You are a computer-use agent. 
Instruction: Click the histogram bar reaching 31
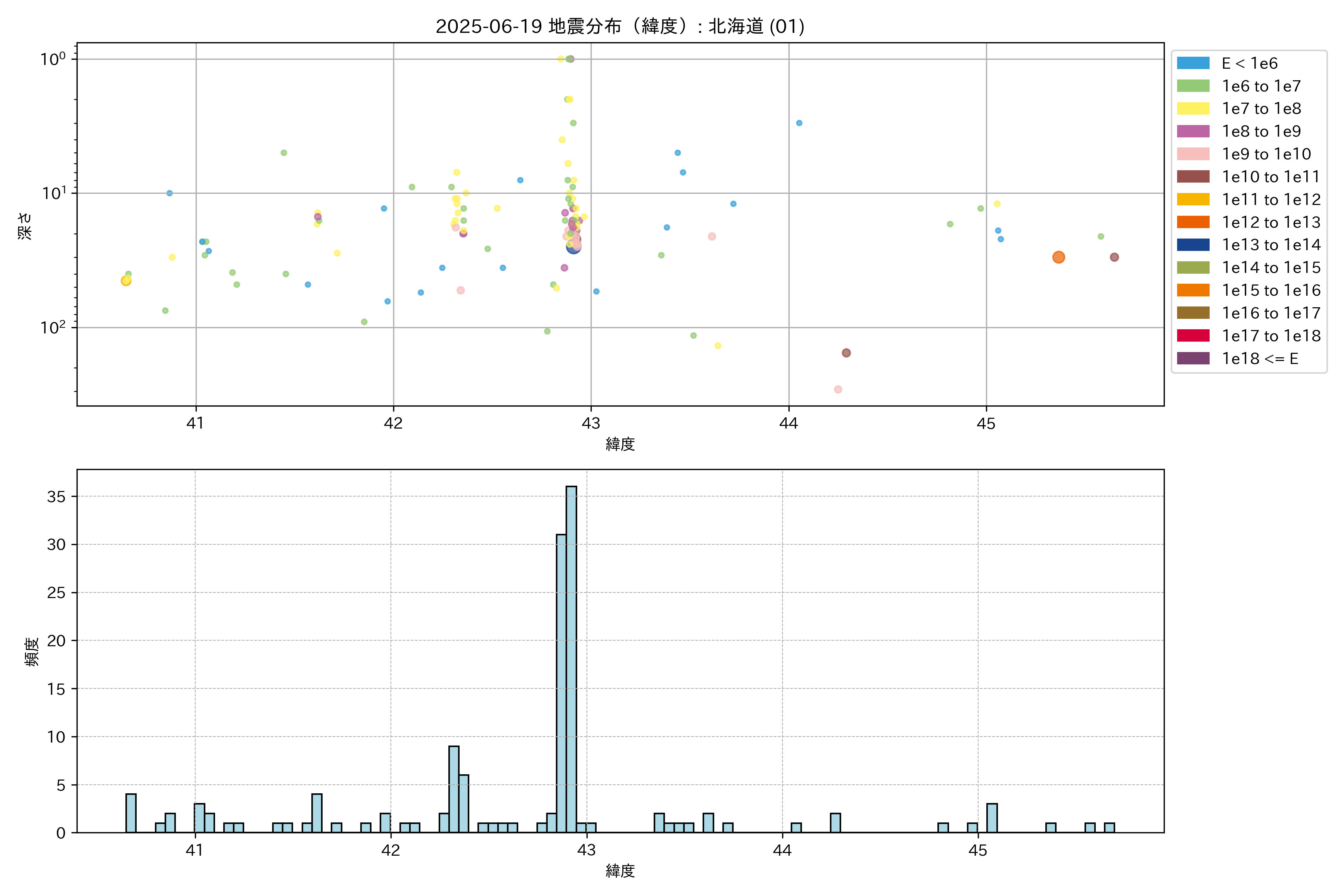pyautogui.click(x=561, y=683)
